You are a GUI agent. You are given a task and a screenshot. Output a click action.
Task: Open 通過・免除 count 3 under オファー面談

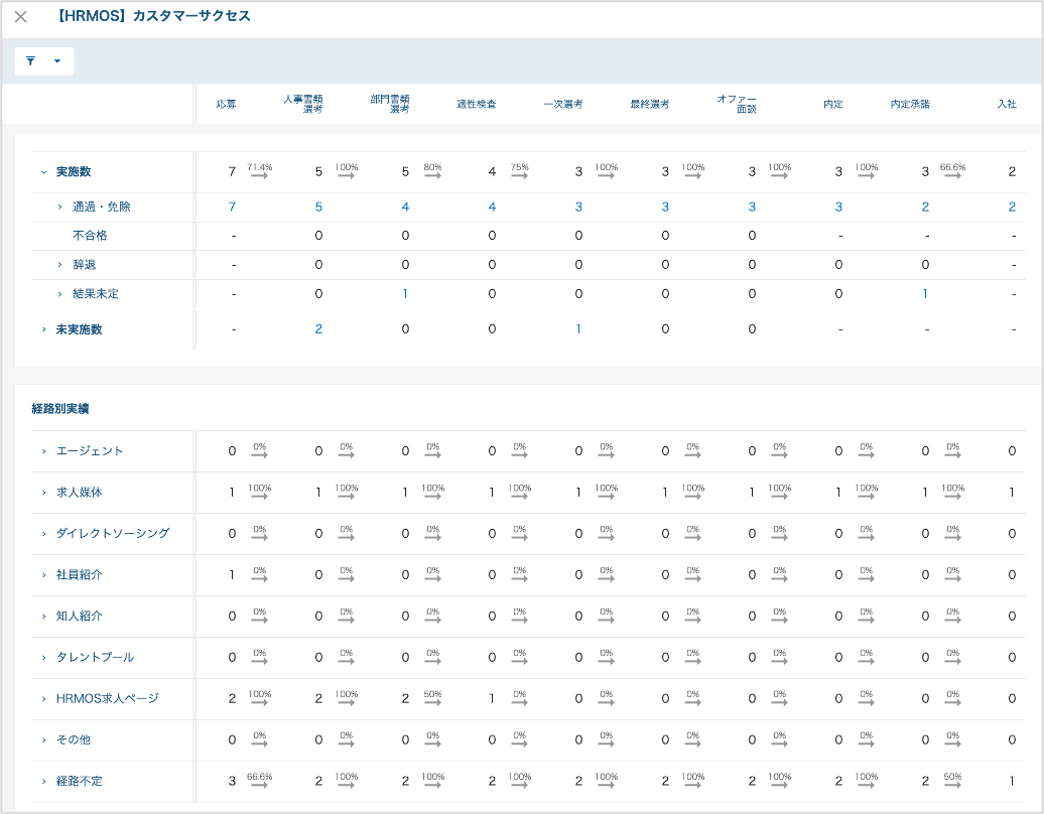752,207
